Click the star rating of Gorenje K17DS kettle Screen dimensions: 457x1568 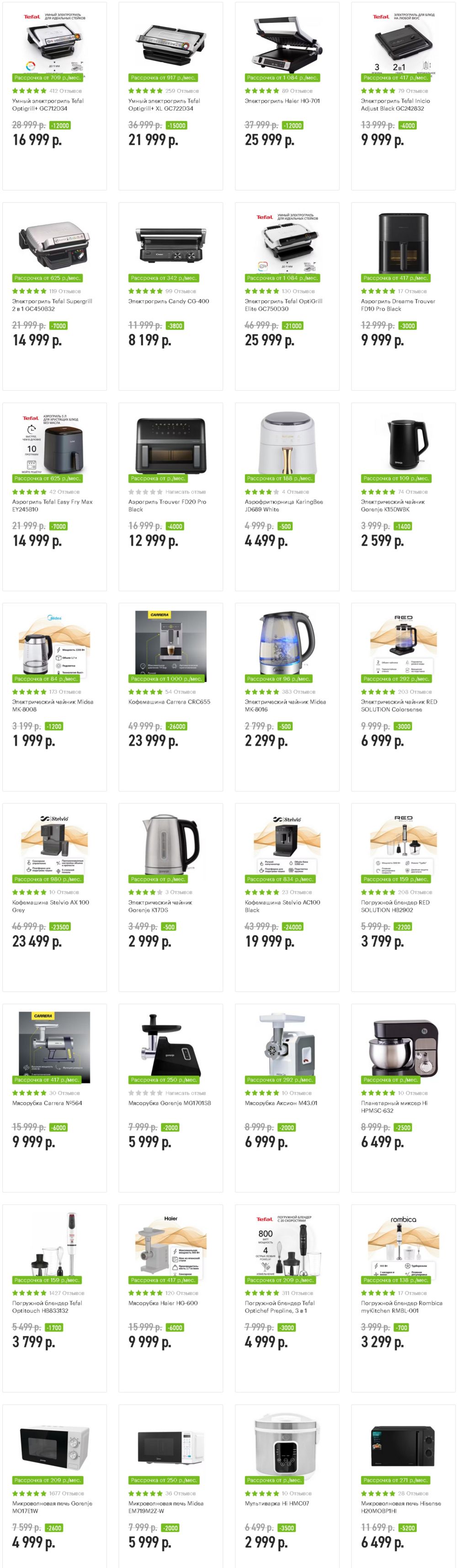tap(145, 892)
